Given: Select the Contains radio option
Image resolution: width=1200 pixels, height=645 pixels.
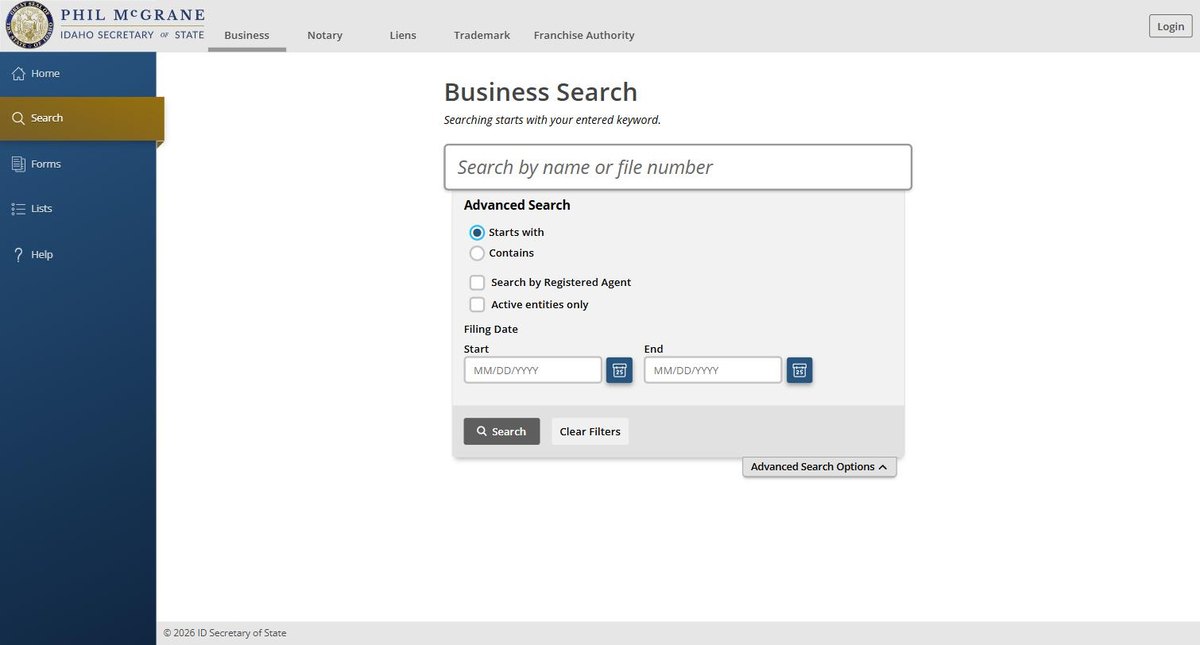Looking at the screenshot, I should [477, 253].
